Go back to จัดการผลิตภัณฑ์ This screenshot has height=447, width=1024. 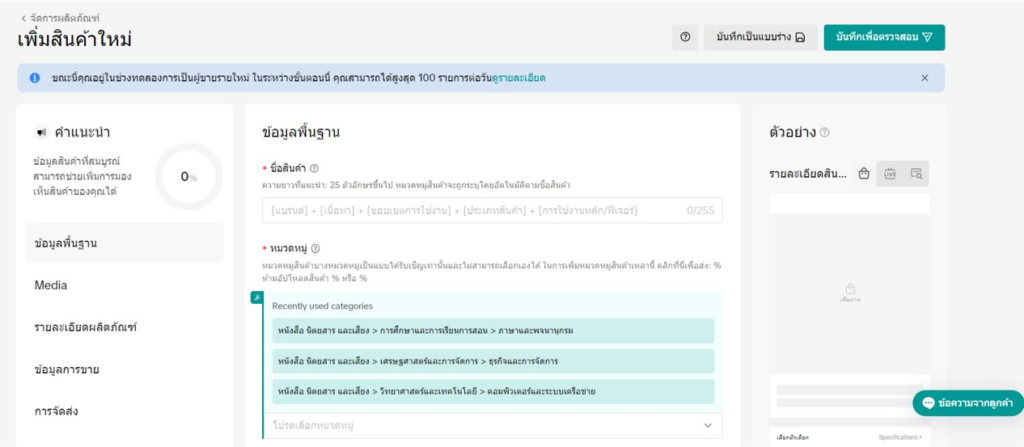tap(60, 18)
